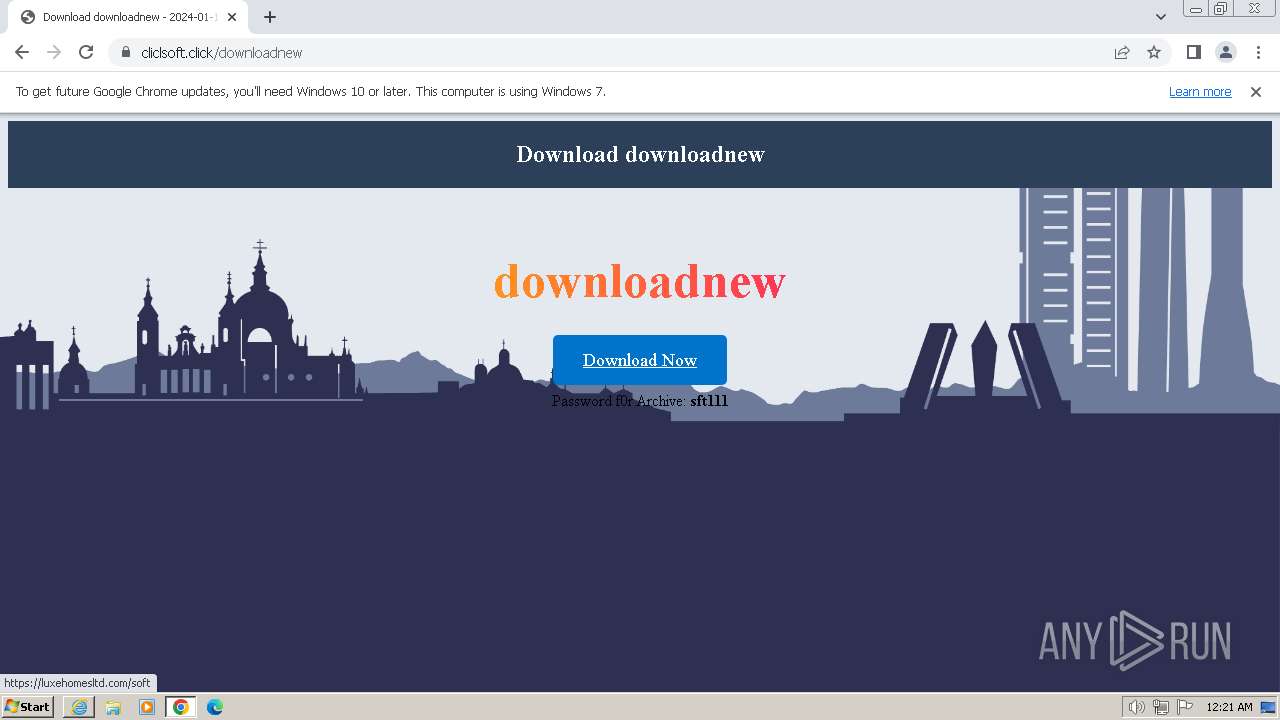The height and width of the screenshot is (720, 1280).
Task: Open the Chrome profile avatar
Action: coord(1225,52)
